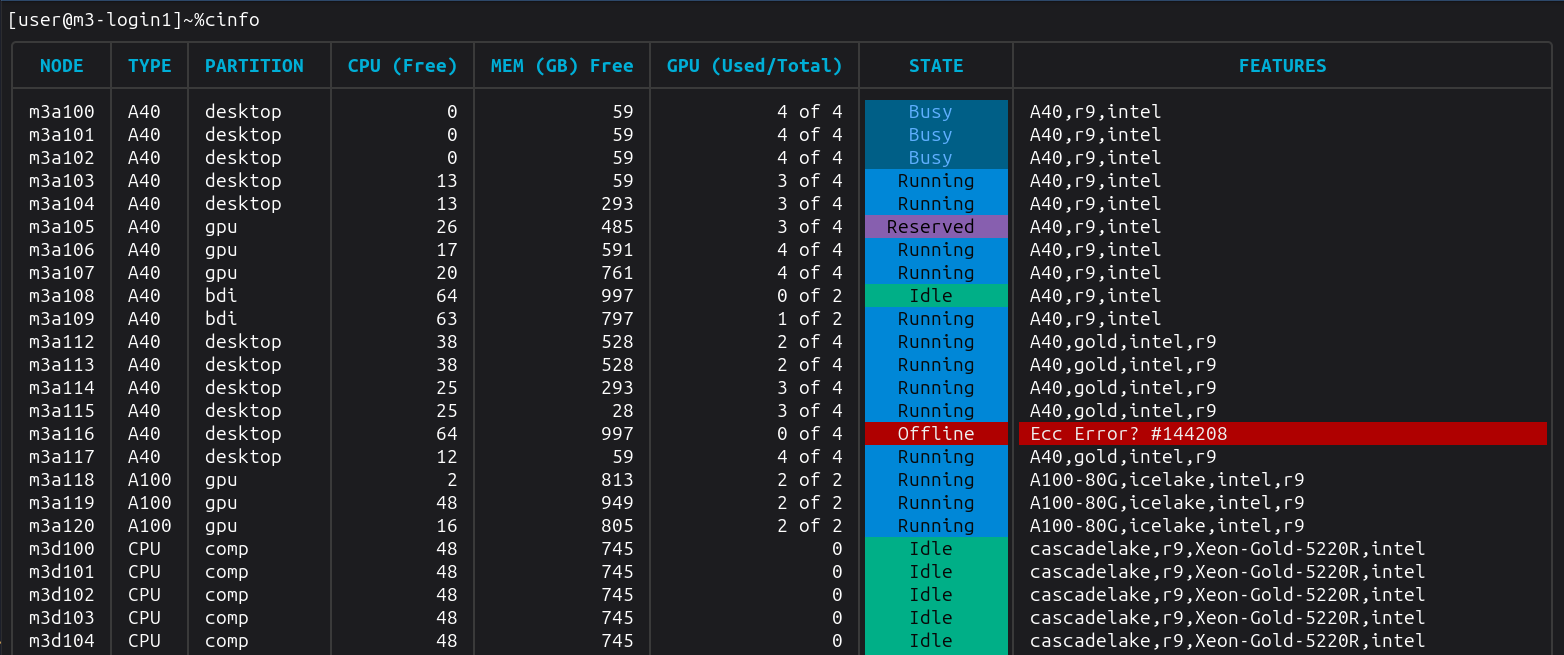Click the MEM (GB) Free column header
Screen dimensions: 1564x655
click(561, 65)
